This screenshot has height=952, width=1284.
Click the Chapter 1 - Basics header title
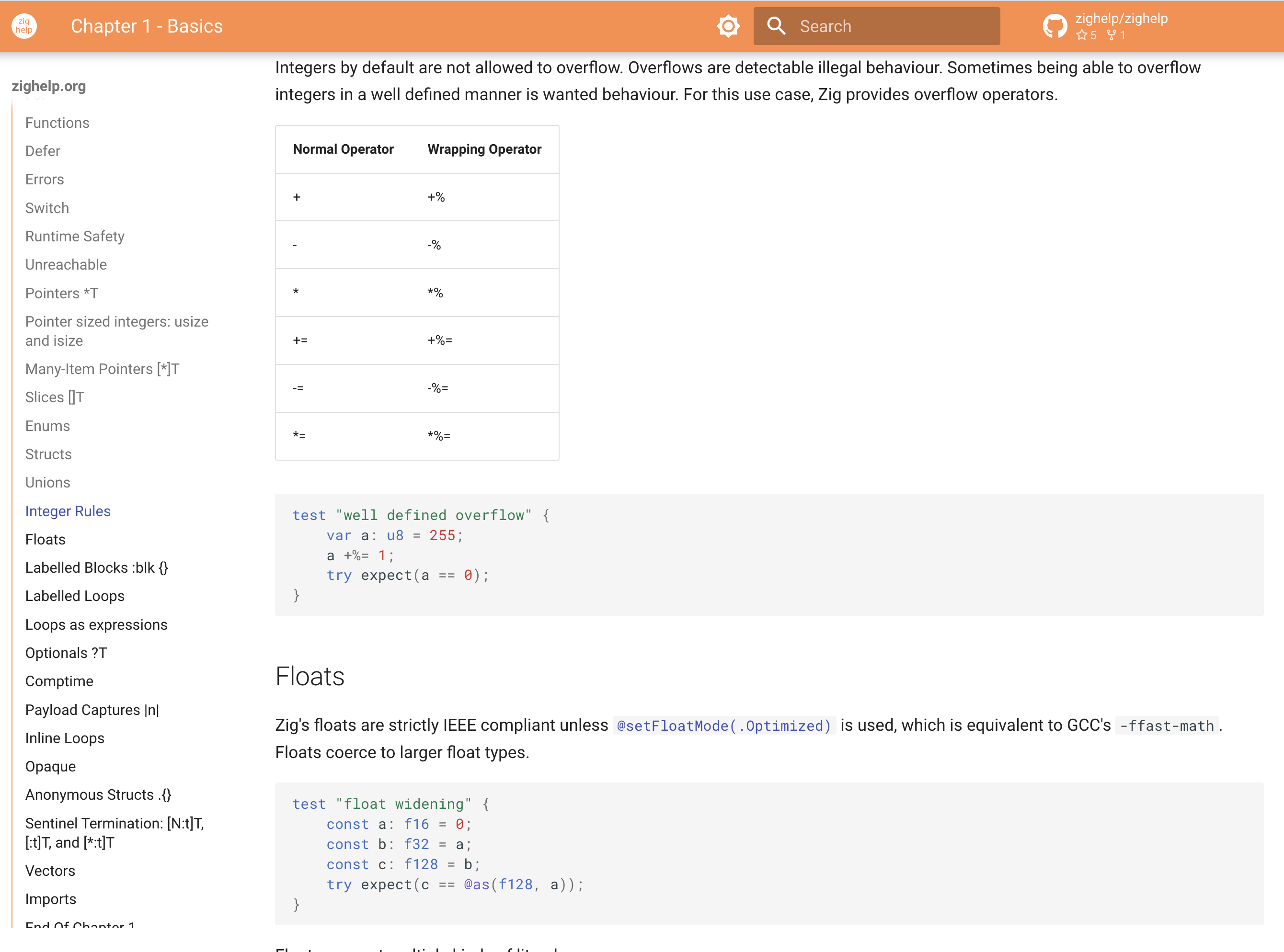pos(147,26)
